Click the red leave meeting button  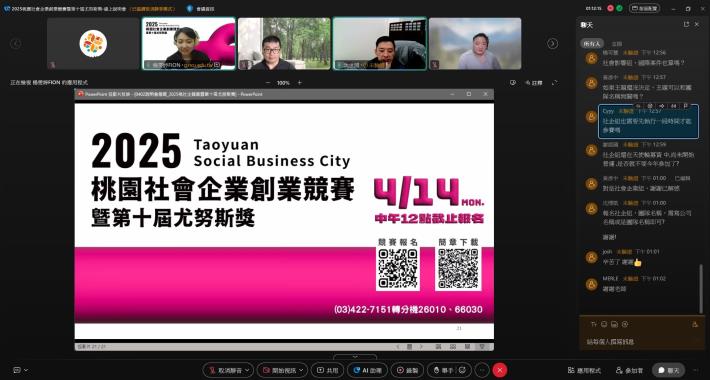(x=499, y=370)
